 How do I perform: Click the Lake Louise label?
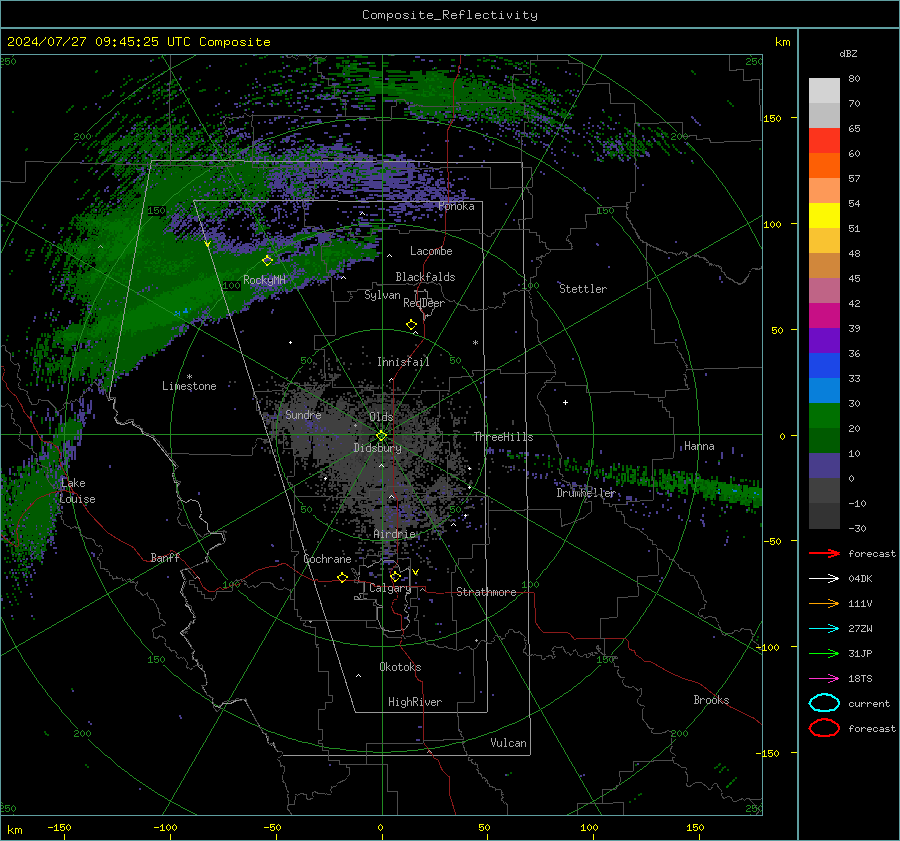coord(77,491)
